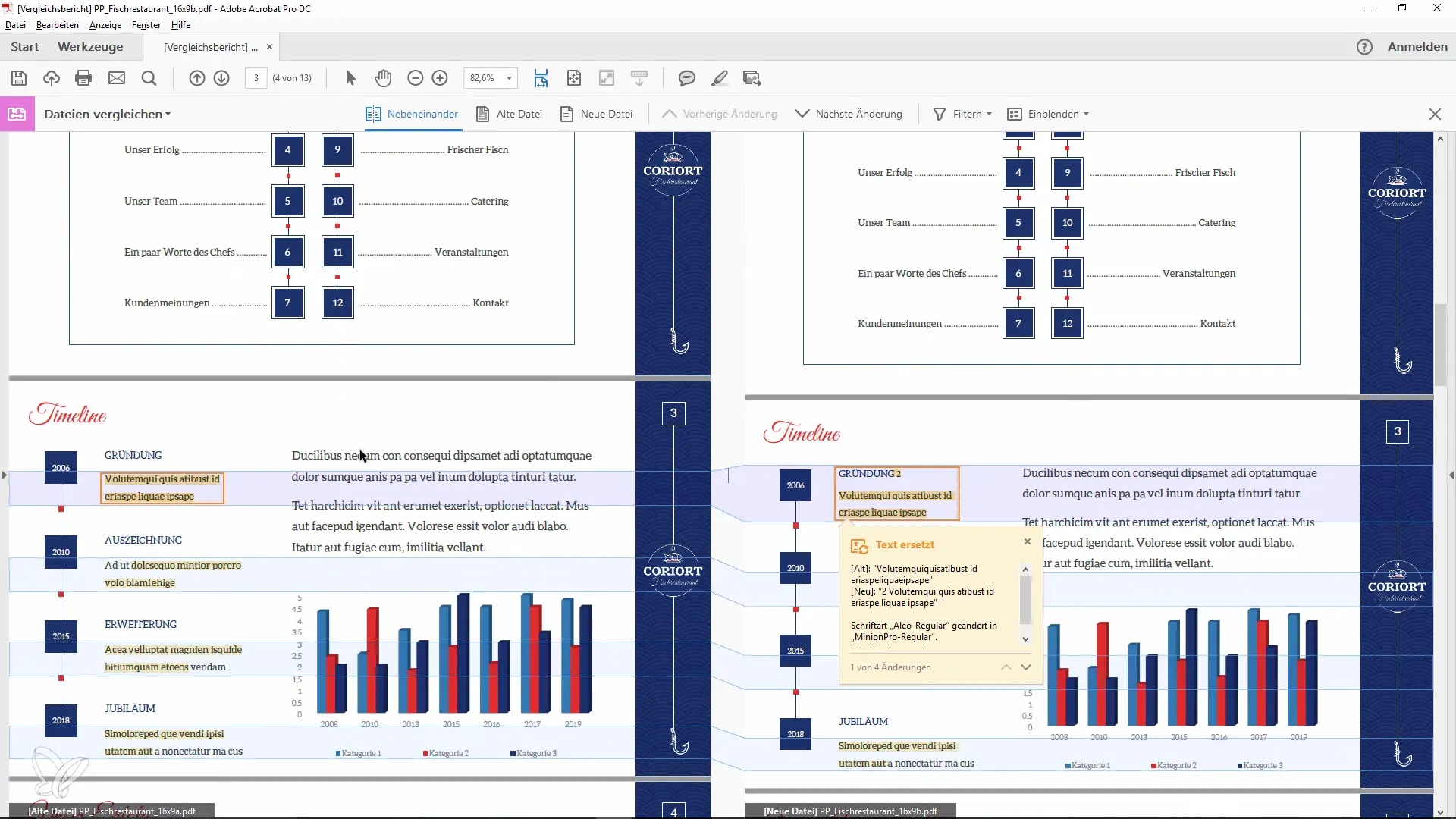Click the pink compare files panel icon
This screenshot has height=819, width=1456.
click(x=17, y=115)
